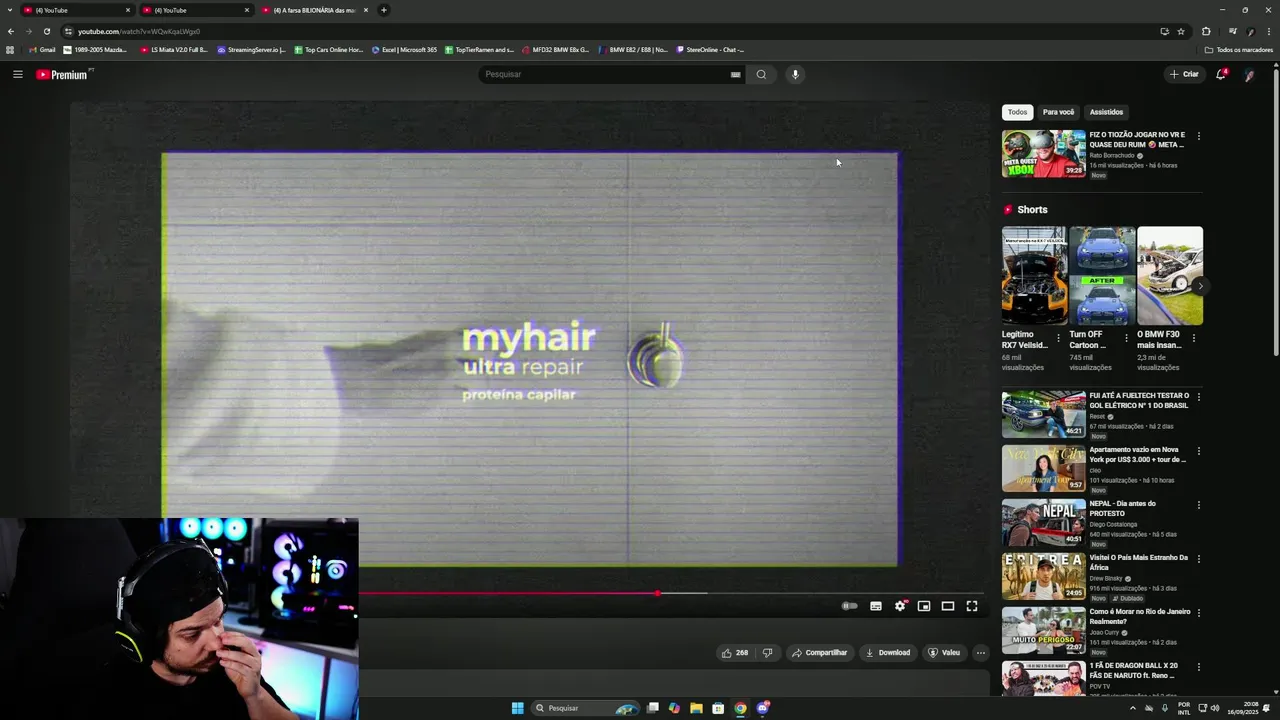The image size is (1280, 720).
Task: Open options for 'Apartamento vazio em Nova York' video
Action: tap(1198, 451)
